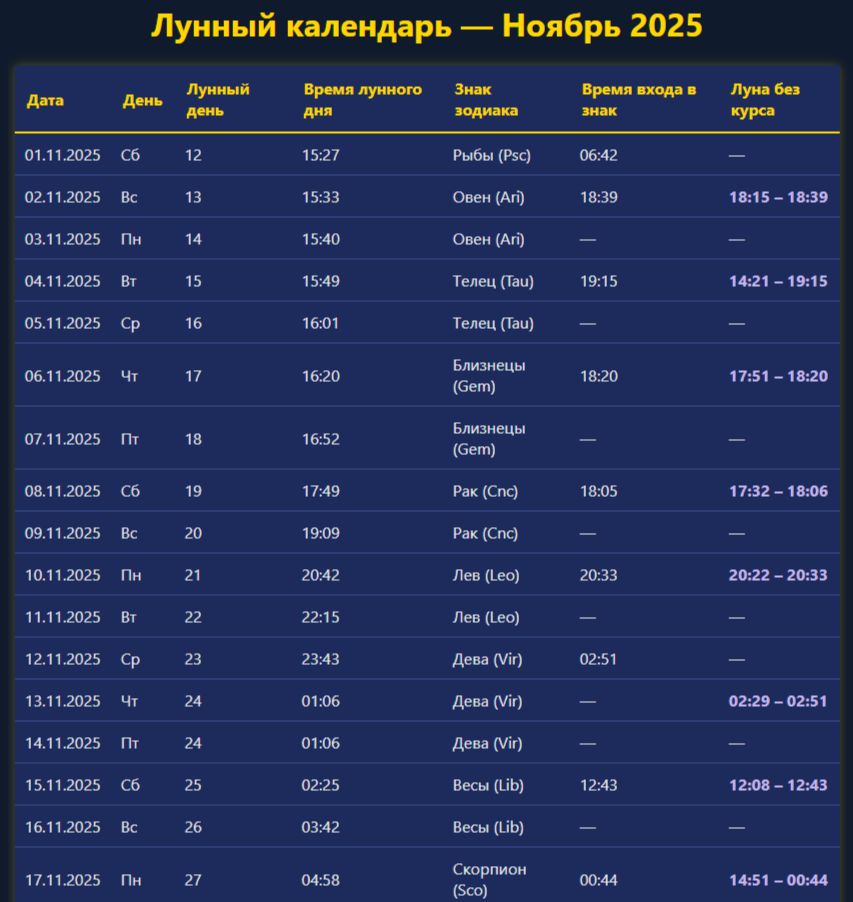Click the lunar day time 19:09
Screen dimensions: 853x902
point(321,533)
